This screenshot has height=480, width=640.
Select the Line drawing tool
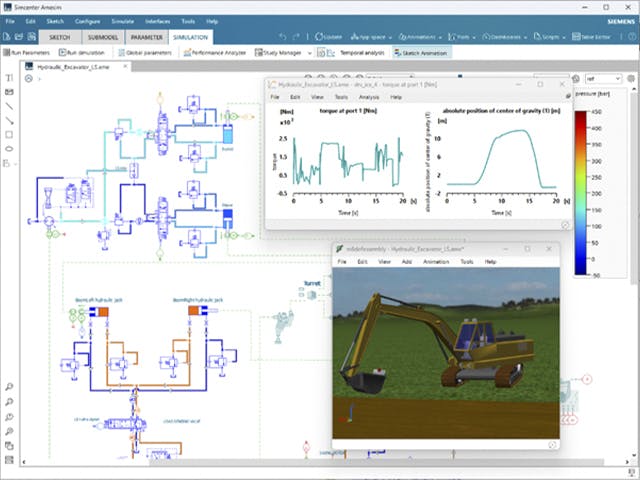9,106
